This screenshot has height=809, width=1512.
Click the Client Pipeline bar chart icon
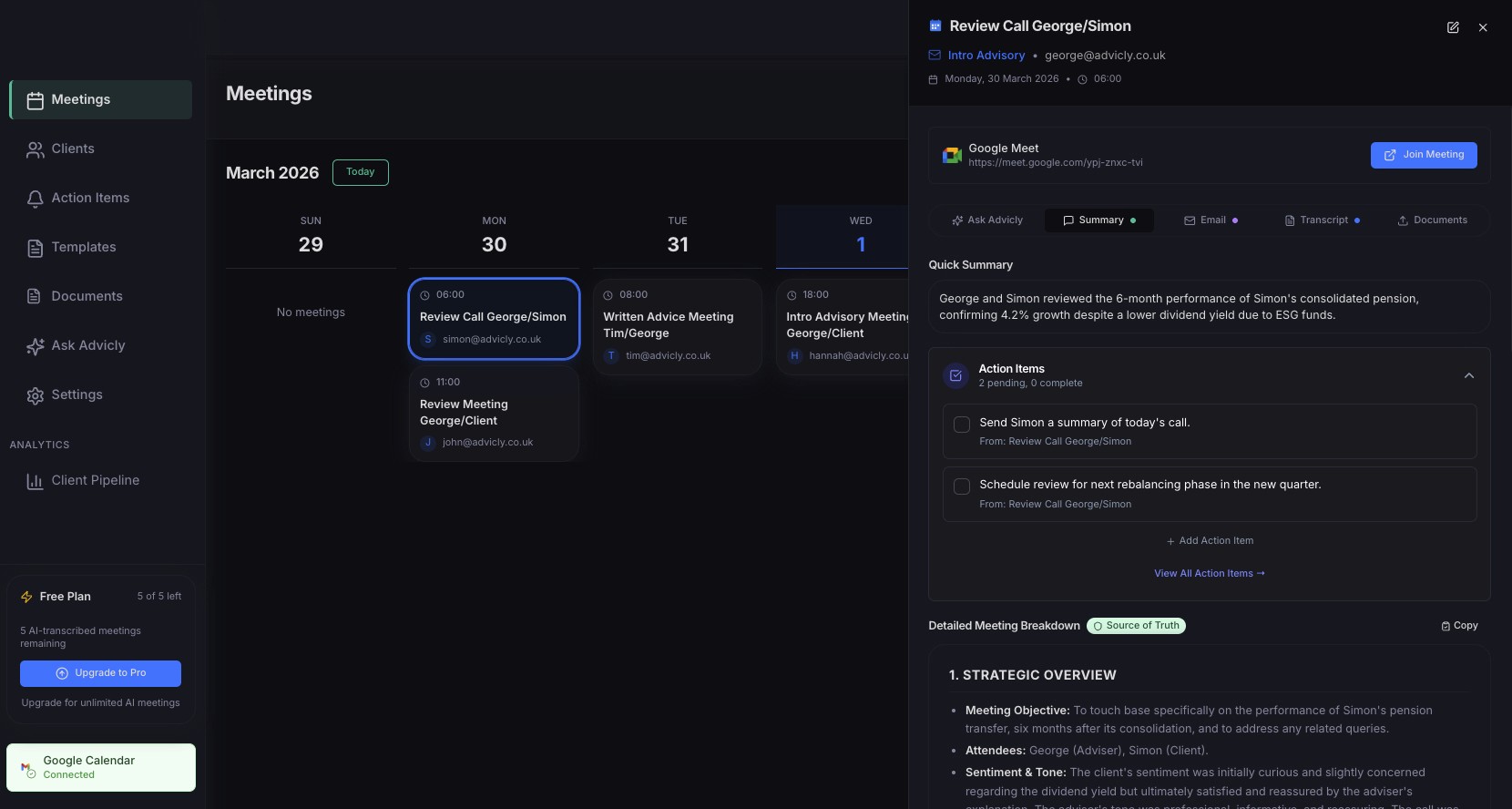tap(35, 481)
